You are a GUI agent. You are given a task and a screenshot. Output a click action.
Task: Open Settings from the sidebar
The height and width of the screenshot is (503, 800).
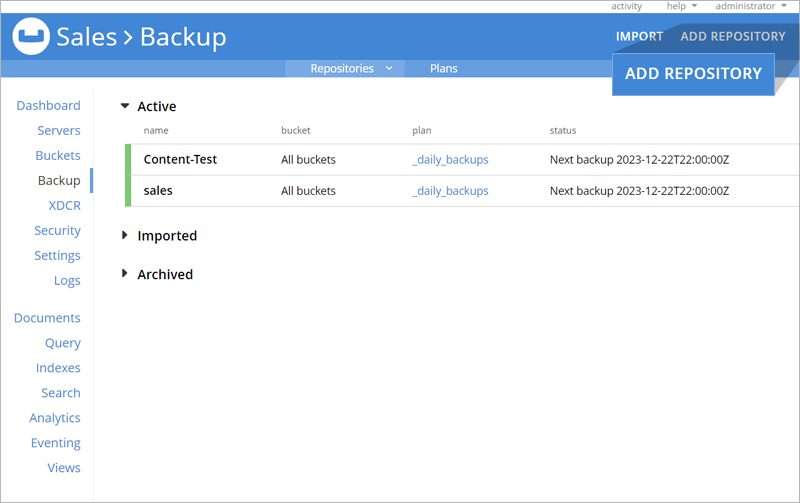(x=57, y=256)
